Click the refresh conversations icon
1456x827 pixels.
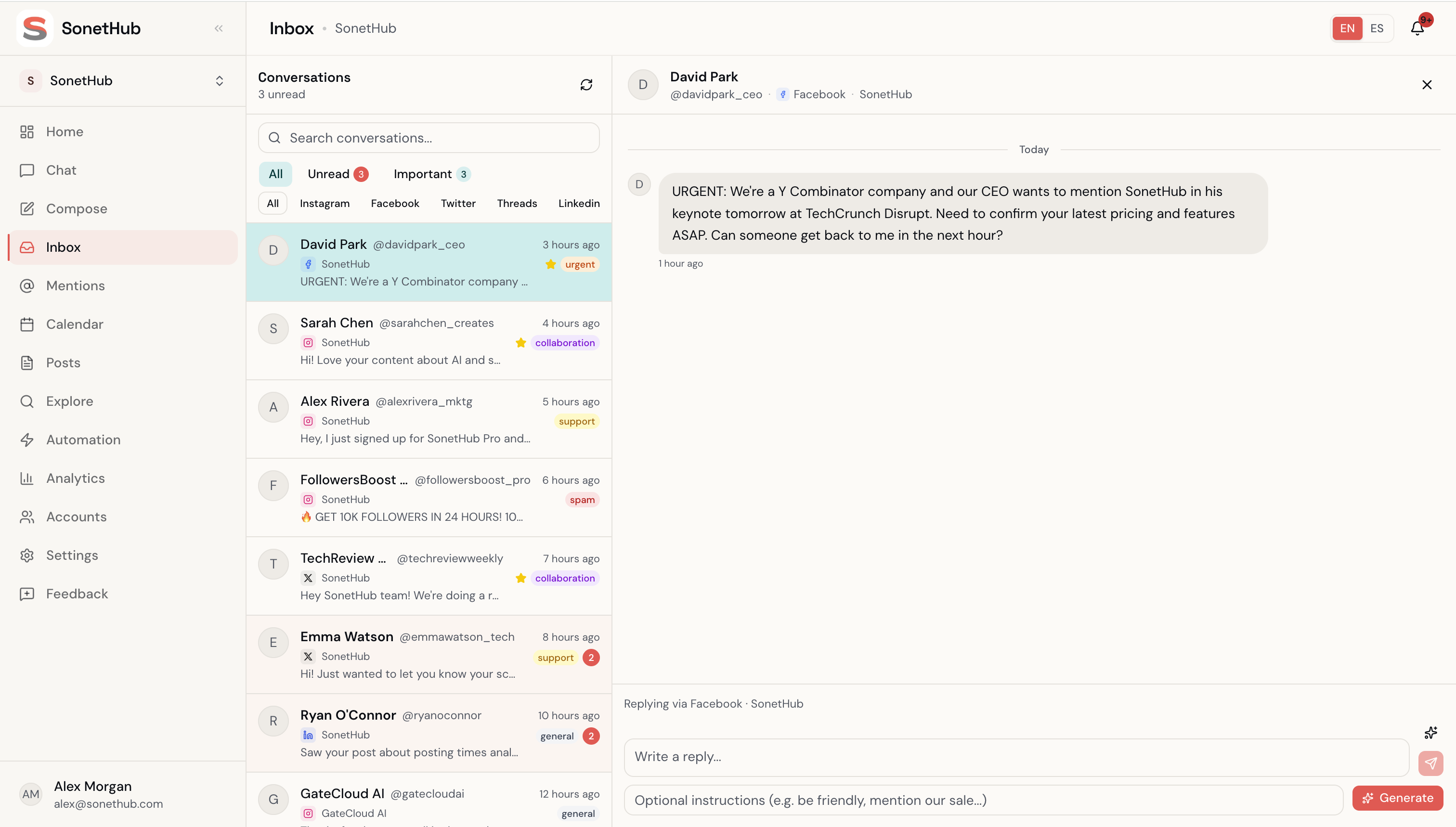(586, 85)
